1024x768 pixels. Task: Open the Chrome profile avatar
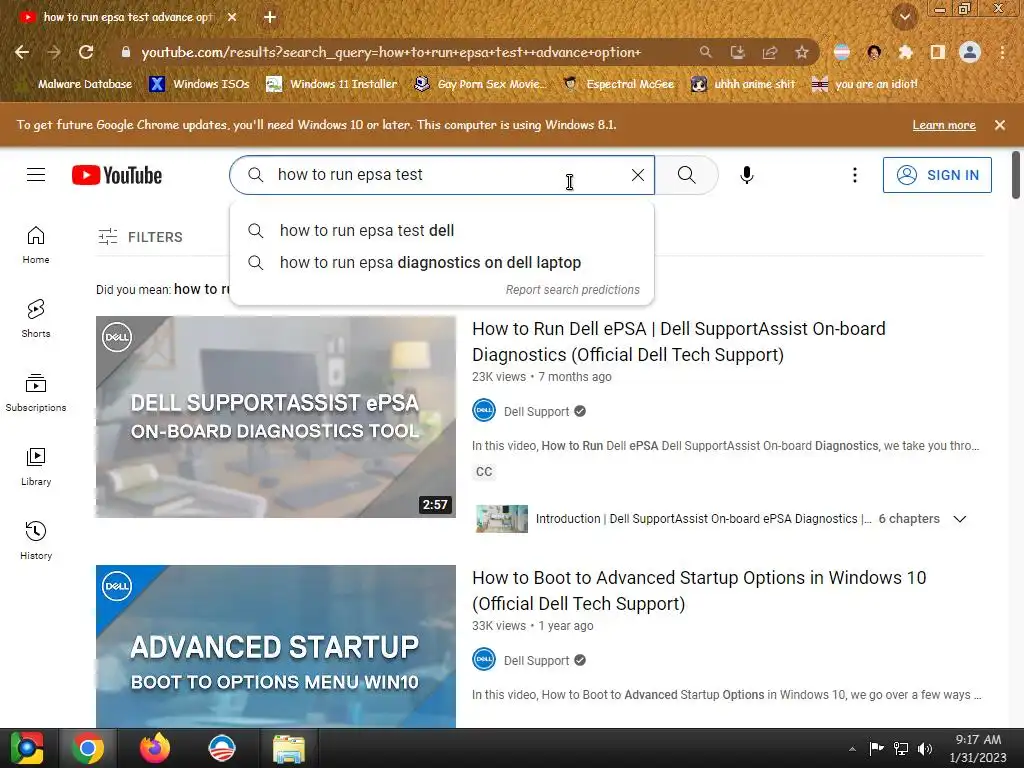point(970,52)
